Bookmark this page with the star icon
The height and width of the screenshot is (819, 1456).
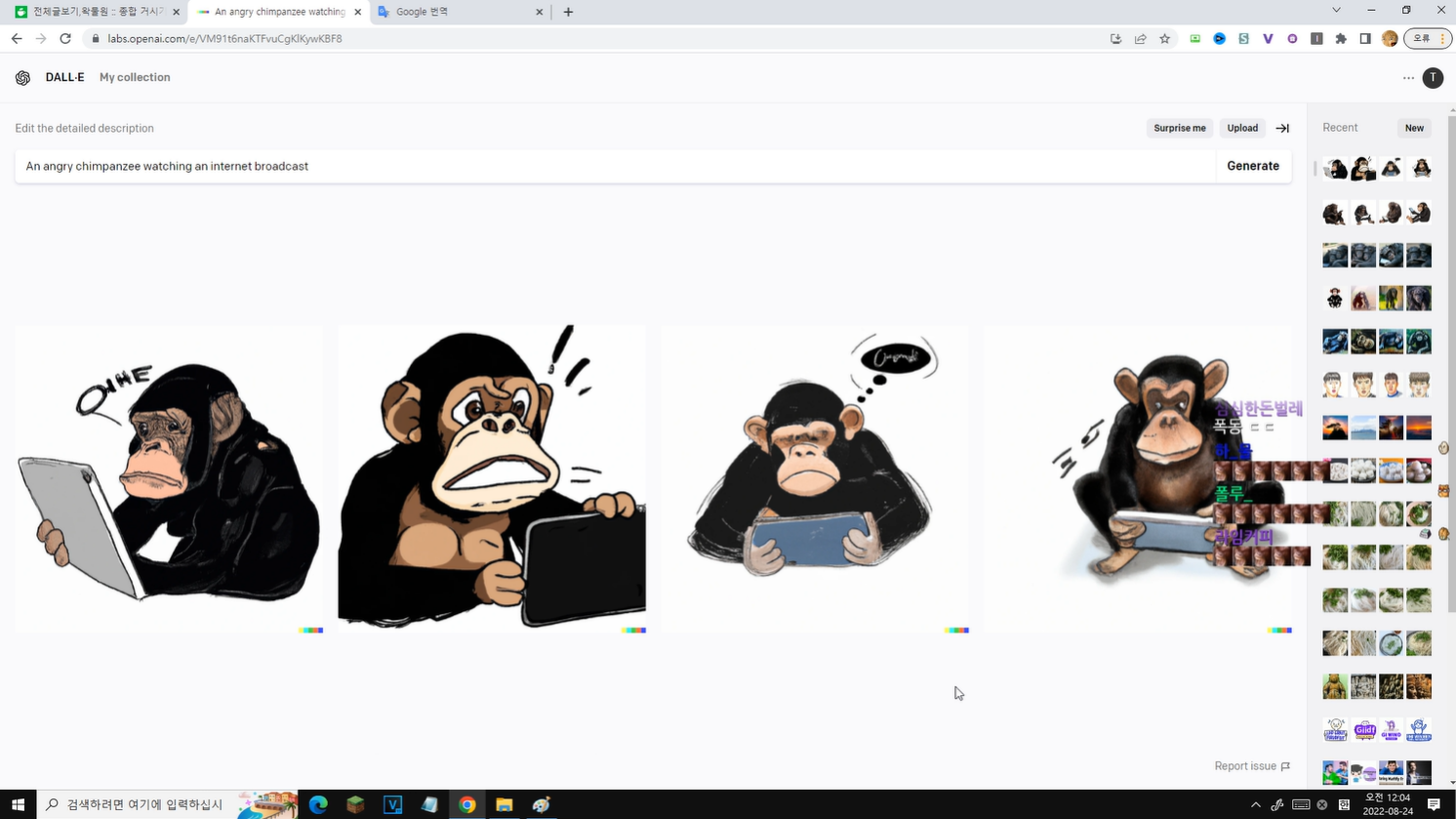pyautogui.click(x=1164, y=39)
